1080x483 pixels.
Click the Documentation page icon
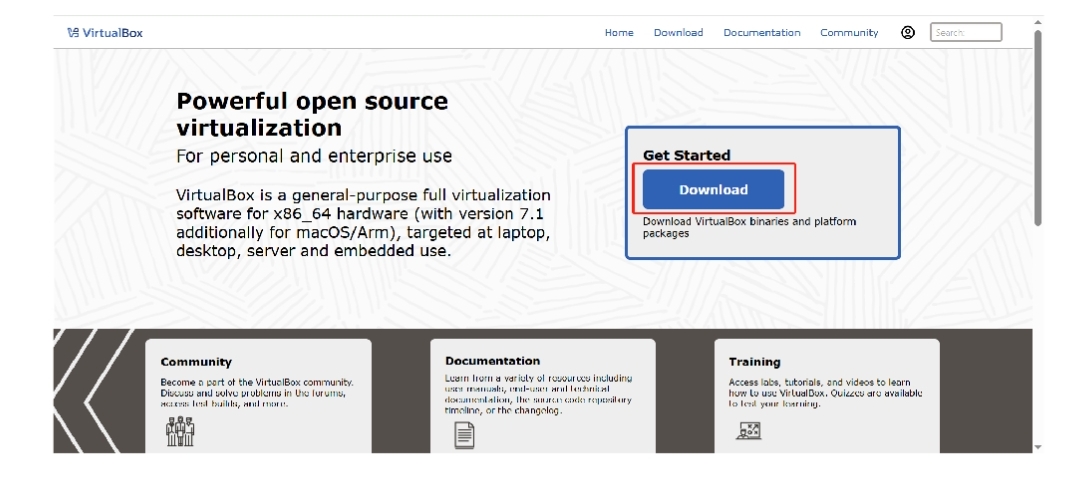pos(464,435)
